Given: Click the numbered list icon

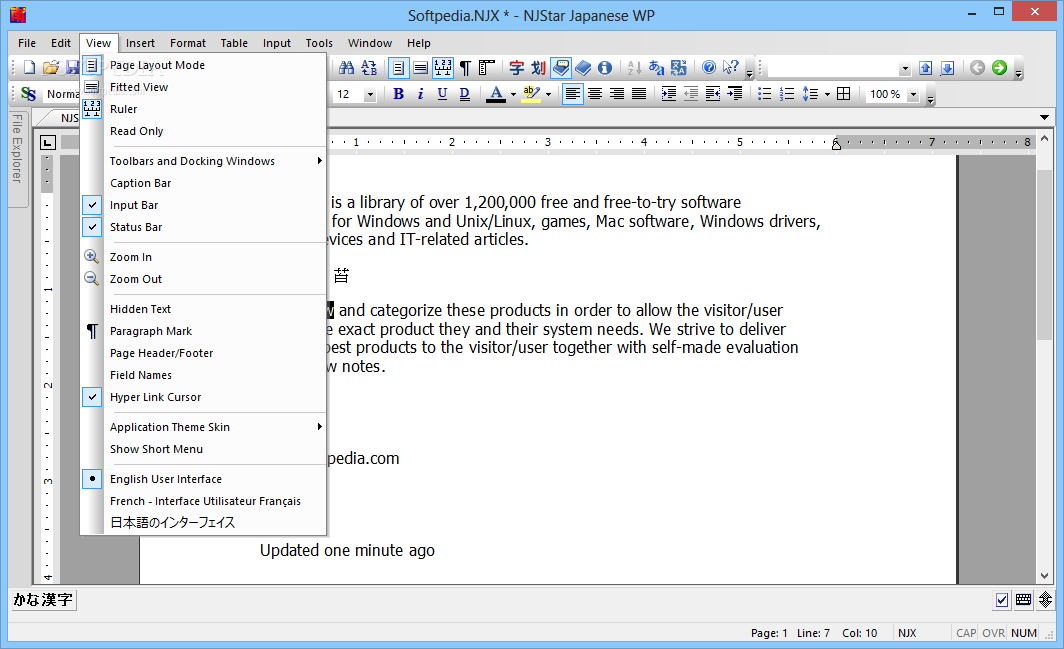Looking at the screenshot, I should [786, 94].
